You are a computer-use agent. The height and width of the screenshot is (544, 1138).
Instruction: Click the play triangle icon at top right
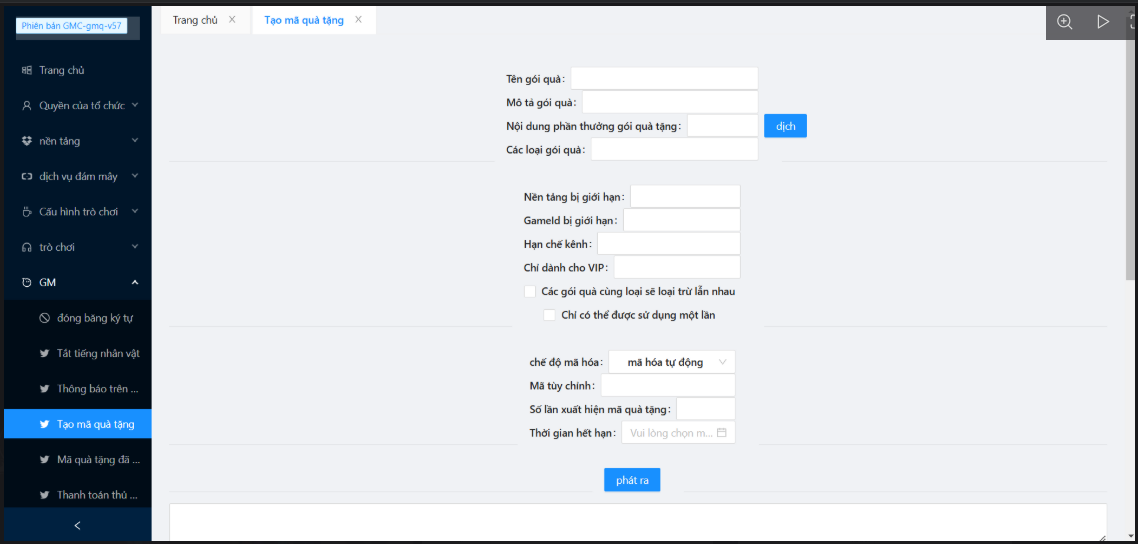point(1102,21)
